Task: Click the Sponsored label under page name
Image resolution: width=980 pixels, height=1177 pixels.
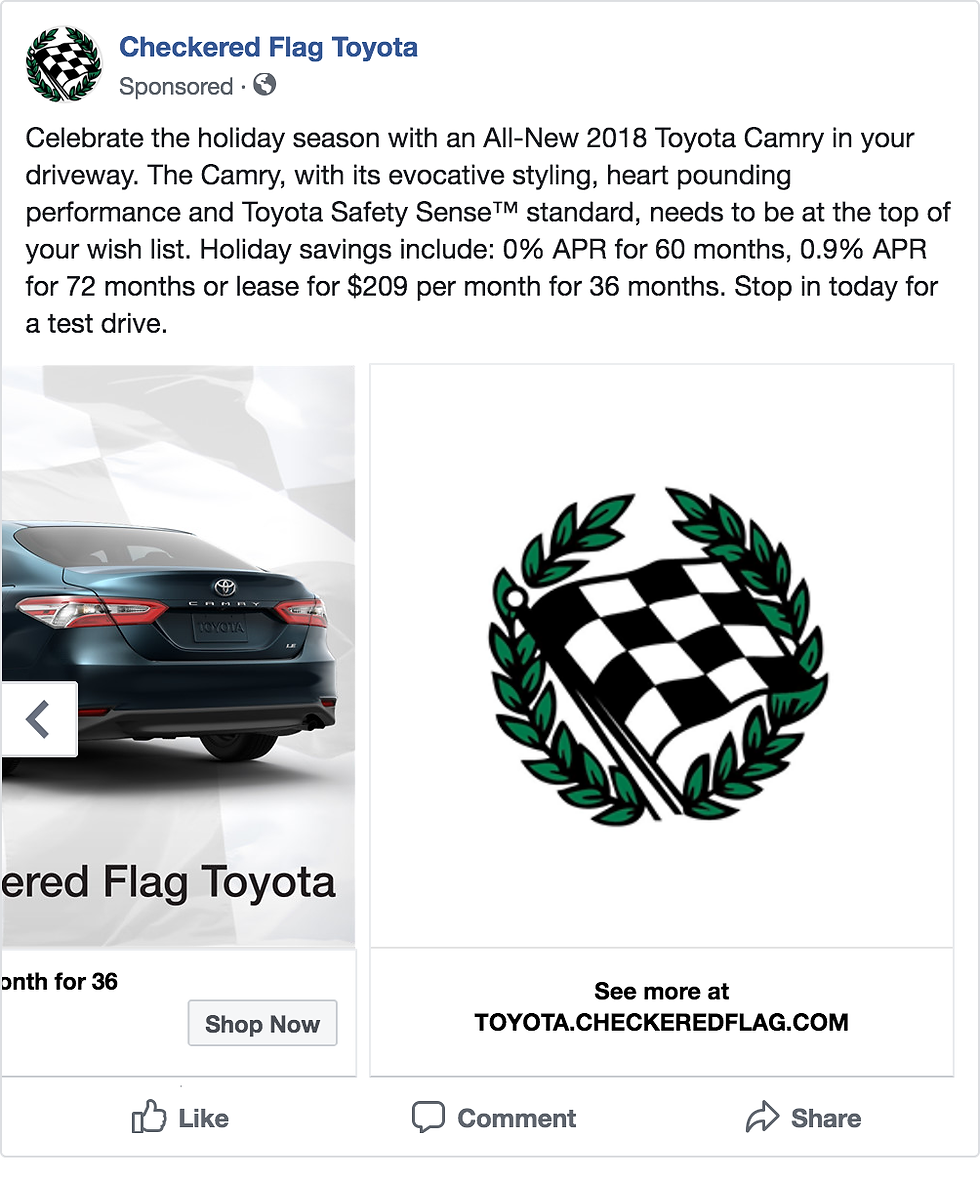Action: click(175, 87)
